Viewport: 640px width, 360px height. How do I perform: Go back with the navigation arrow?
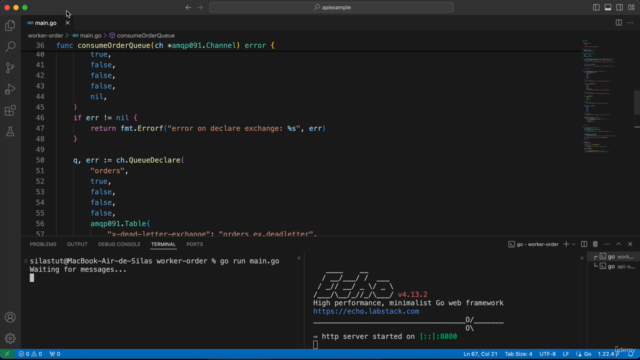[188, 7]
